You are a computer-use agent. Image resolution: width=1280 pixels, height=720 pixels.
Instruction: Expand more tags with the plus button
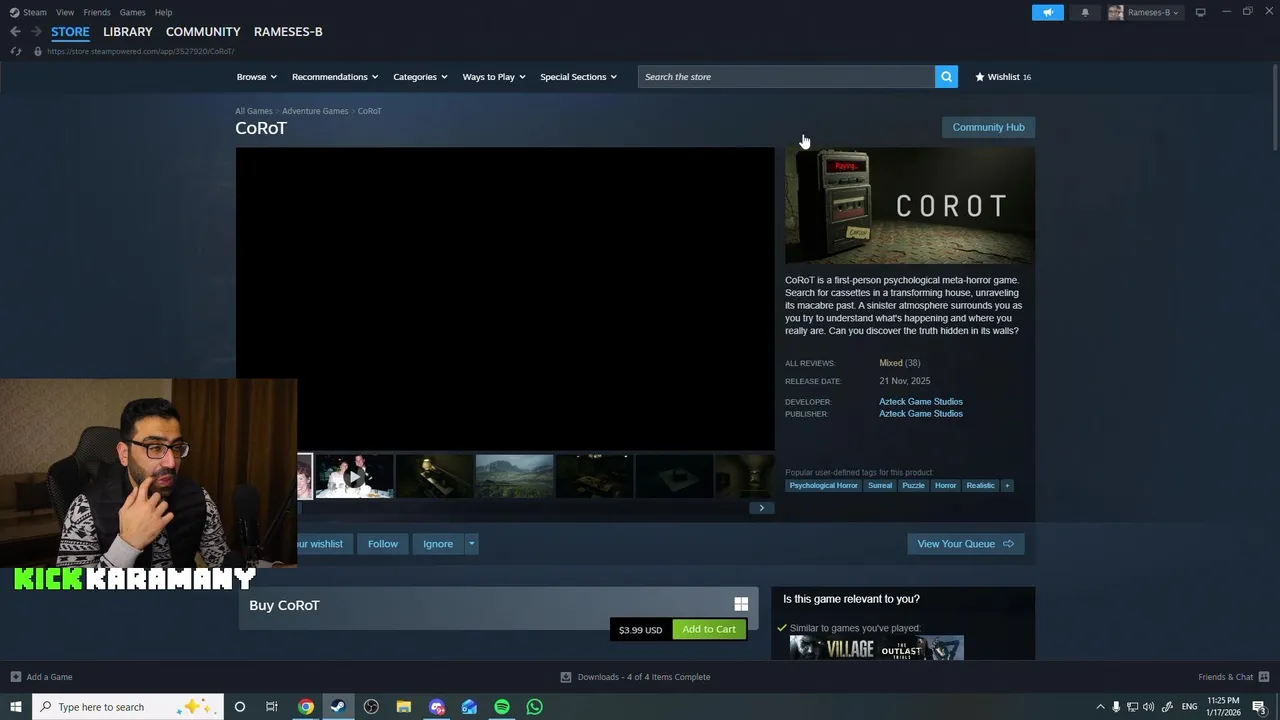pyautogui.click(x=1007, y=486)
